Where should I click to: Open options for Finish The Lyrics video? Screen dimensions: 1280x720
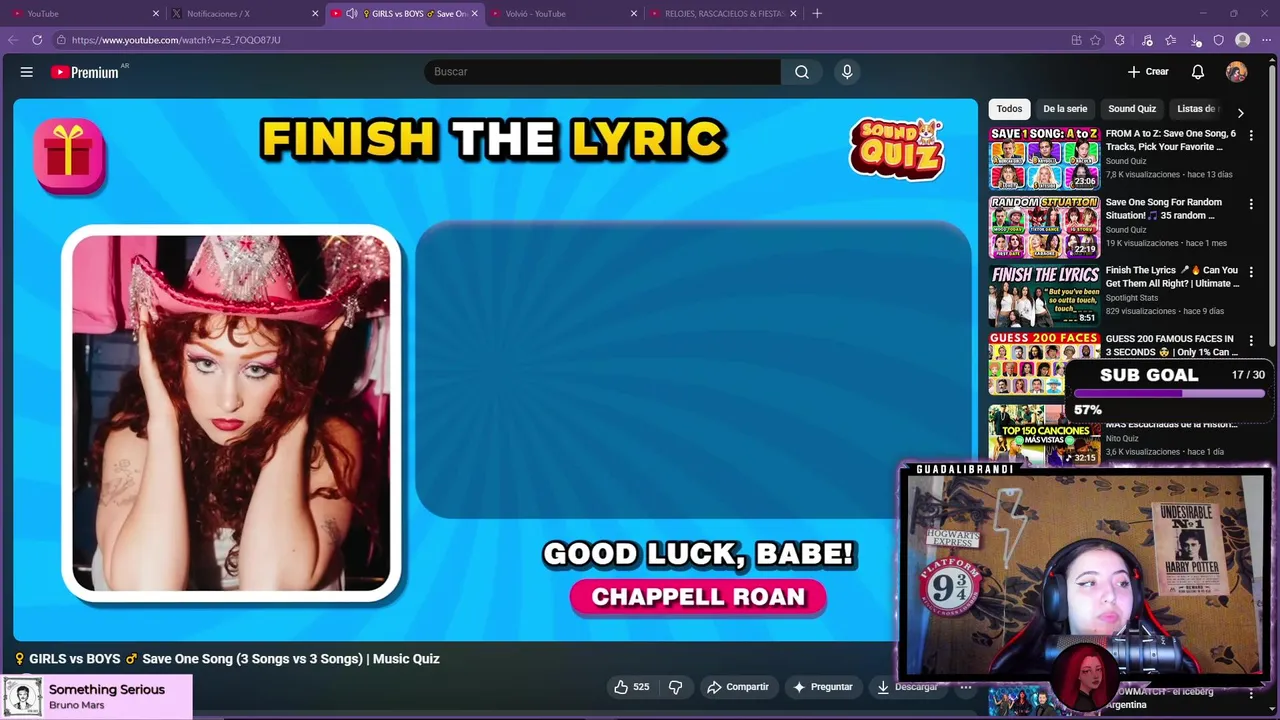click(x=1251, y=272)
